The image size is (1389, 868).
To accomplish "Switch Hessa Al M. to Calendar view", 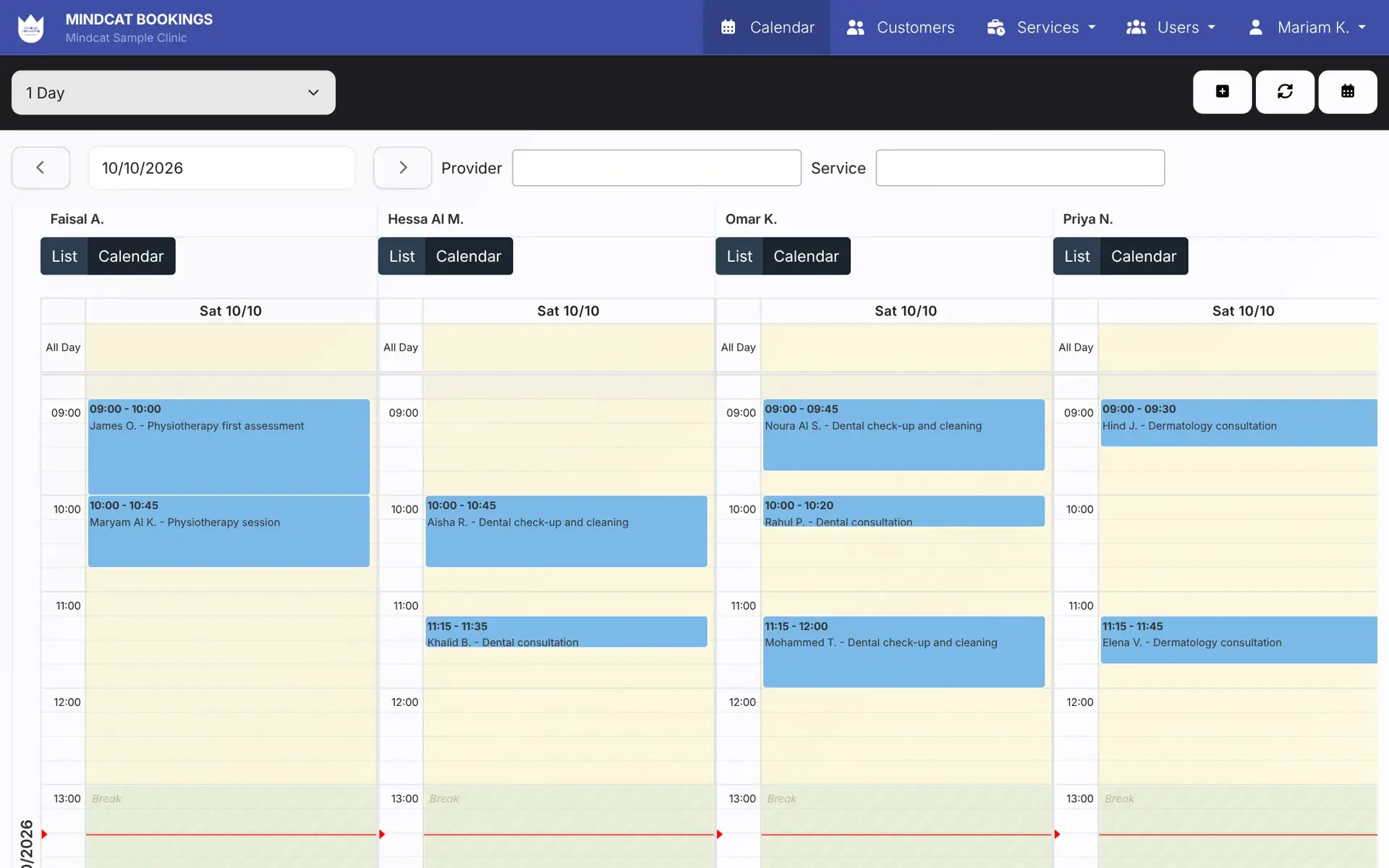I will click(x=469, y=256).
